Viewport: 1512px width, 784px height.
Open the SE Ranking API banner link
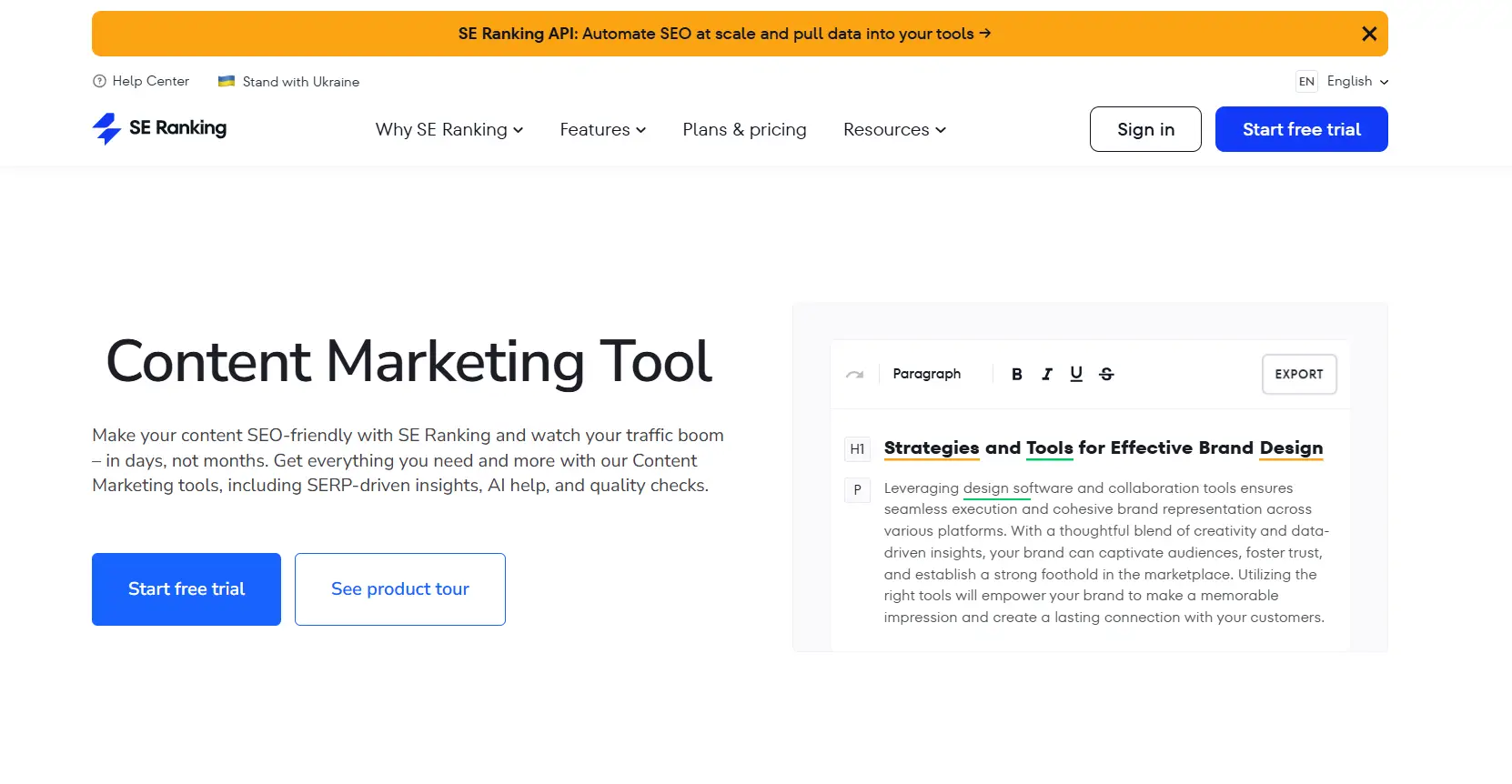coord(724,34)
